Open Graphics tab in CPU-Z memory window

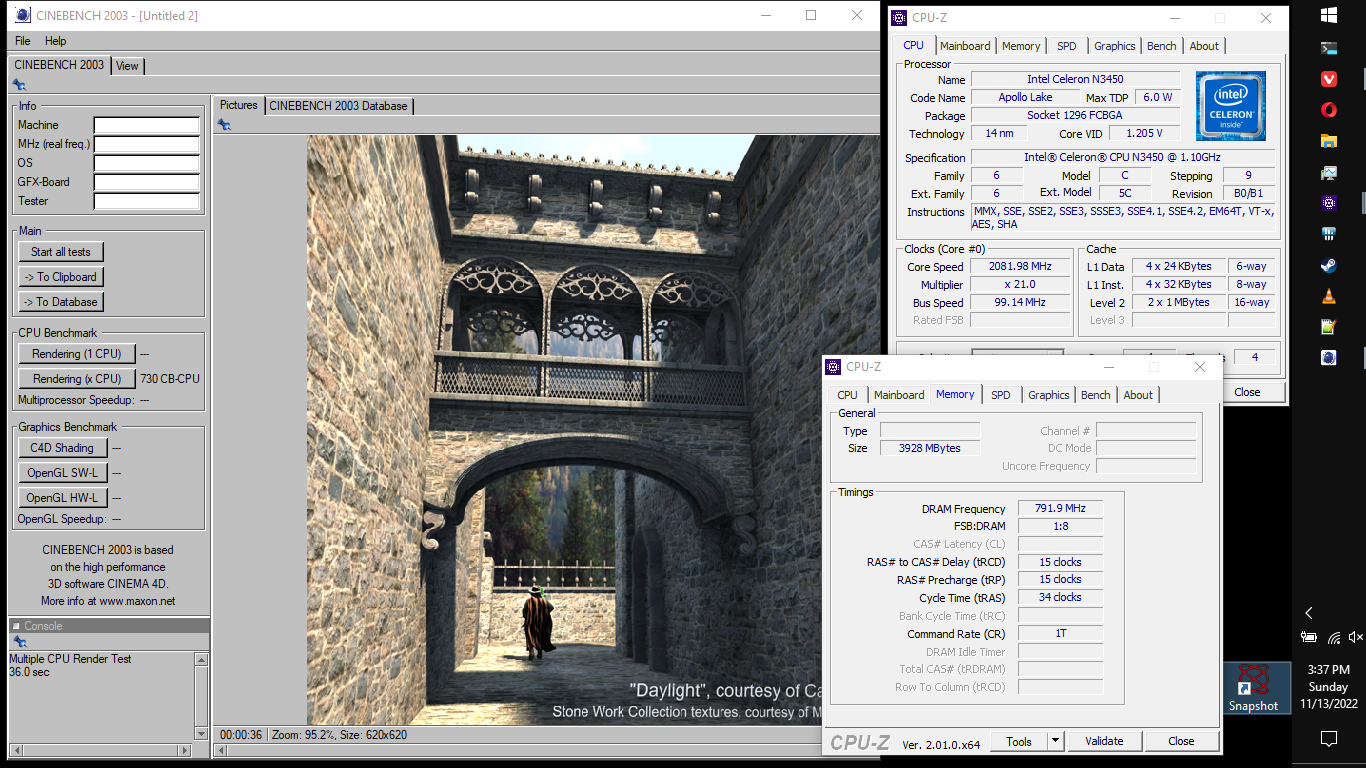pyautogui.click(x=1048, y=395)
